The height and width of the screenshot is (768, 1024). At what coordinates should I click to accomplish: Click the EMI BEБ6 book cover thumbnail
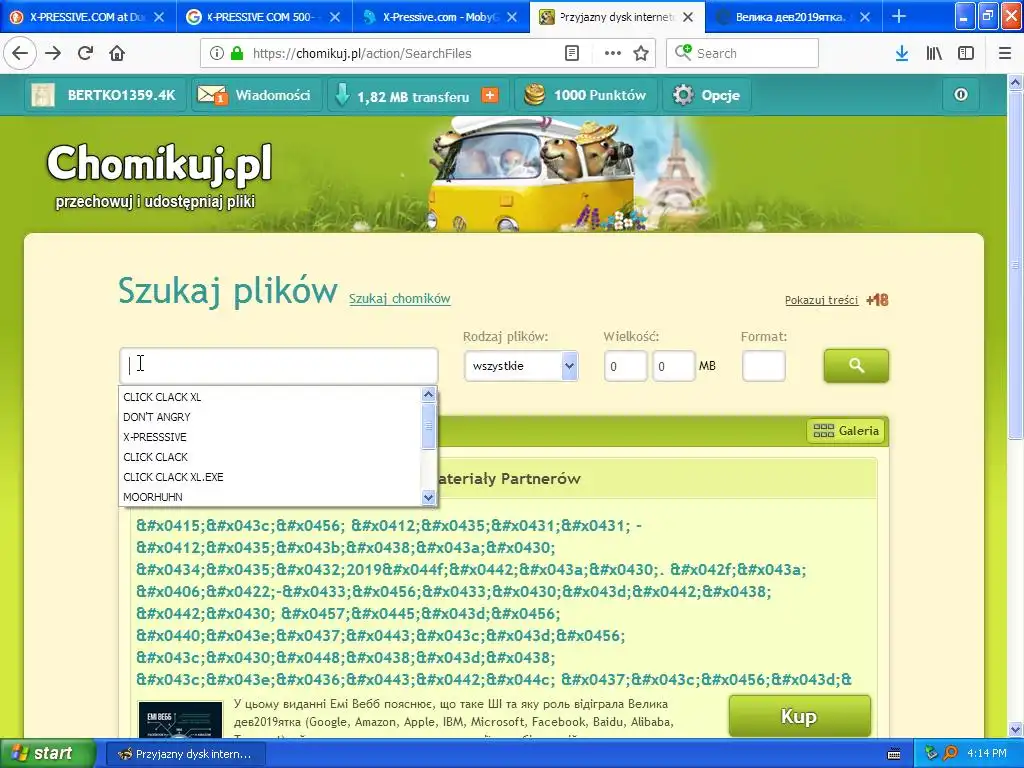[x=180, y=720]
